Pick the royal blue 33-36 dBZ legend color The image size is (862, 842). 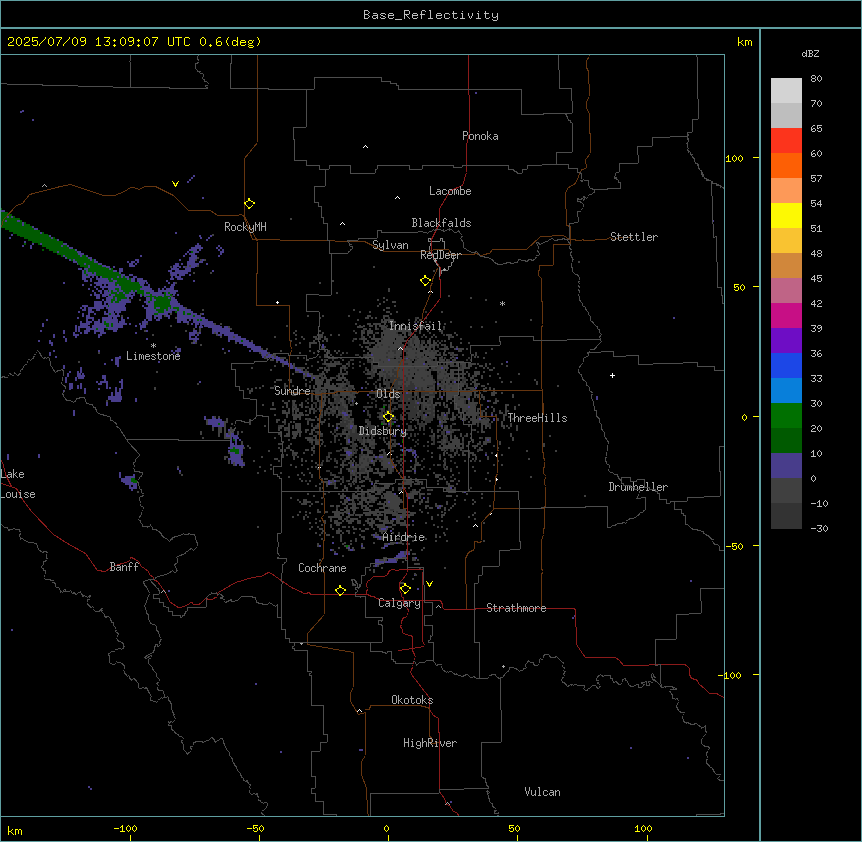tap(786, 365)
